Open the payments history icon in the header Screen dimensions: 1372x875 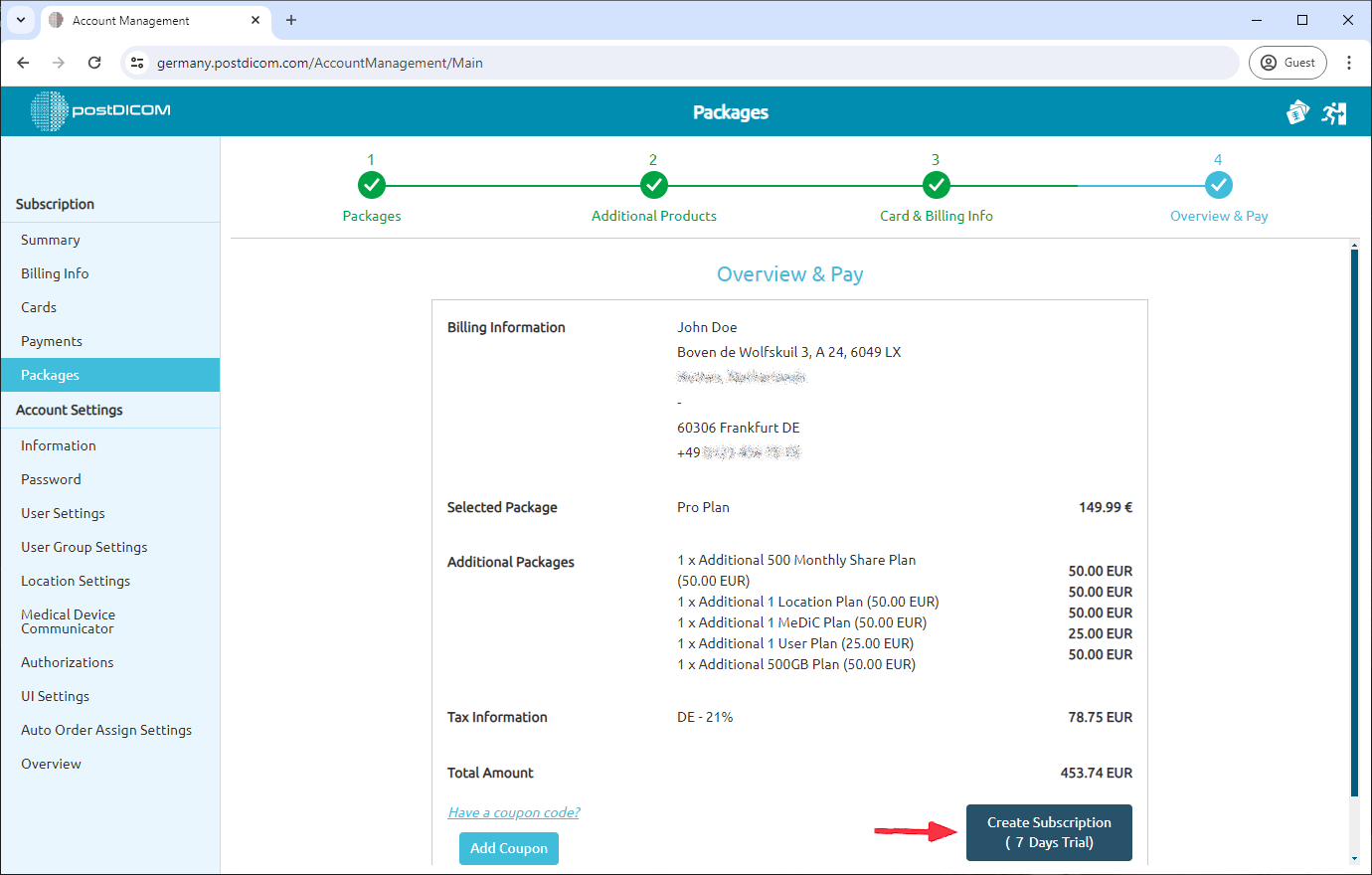click(x=1297, y=112)
